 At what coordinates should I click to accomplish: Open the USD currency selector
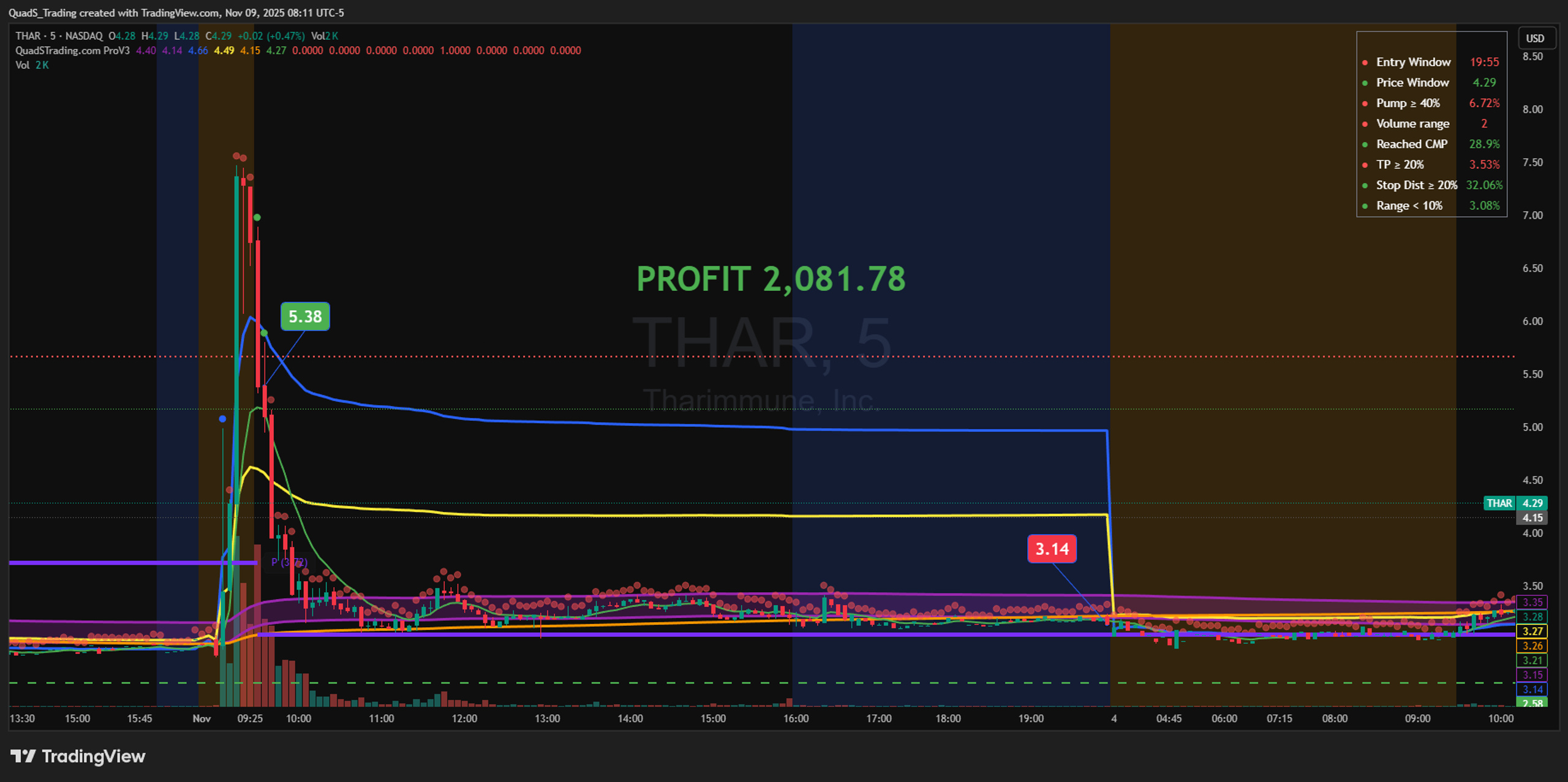point(1535,38)
